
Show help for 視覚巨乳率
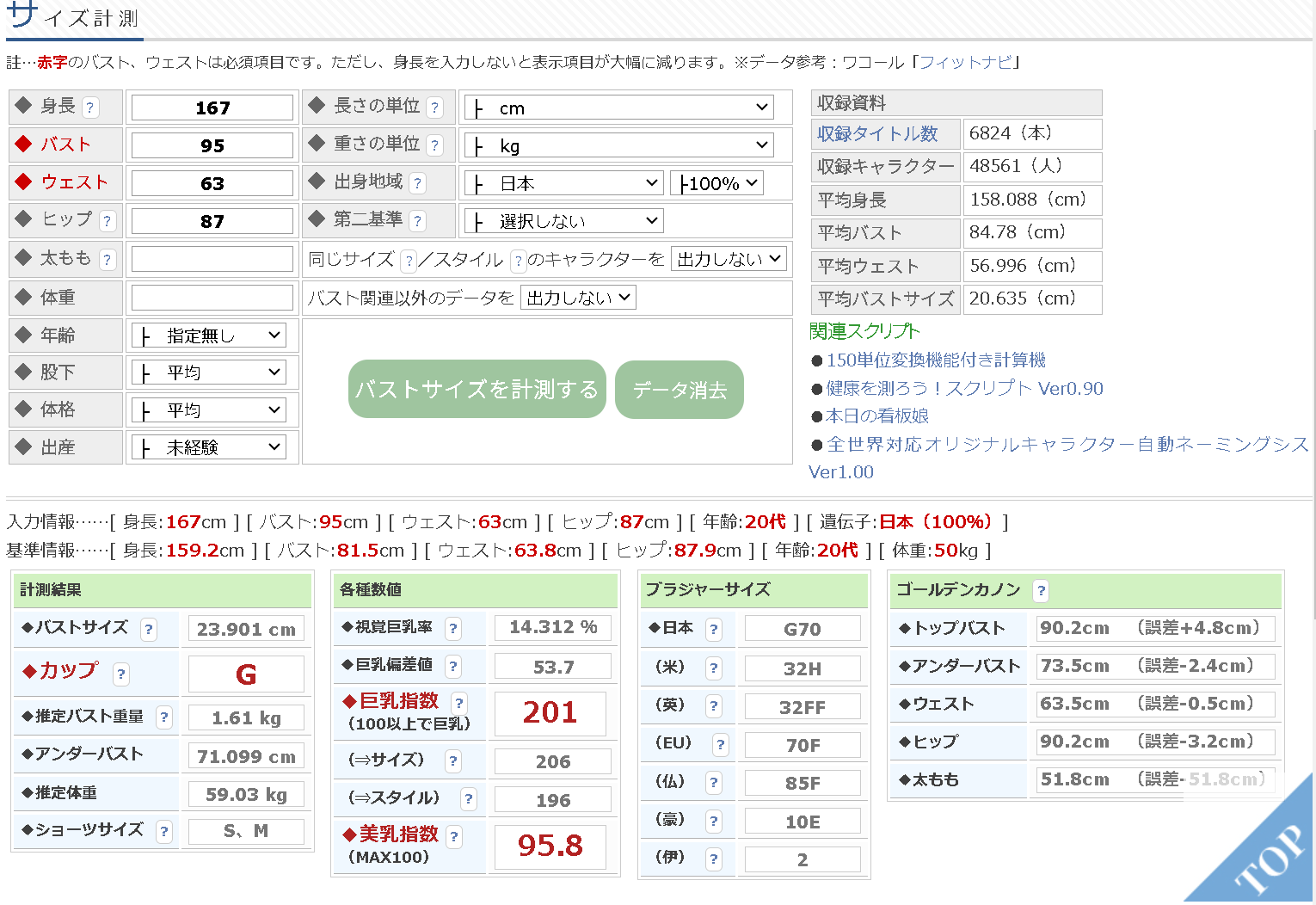tap(453, 629)
